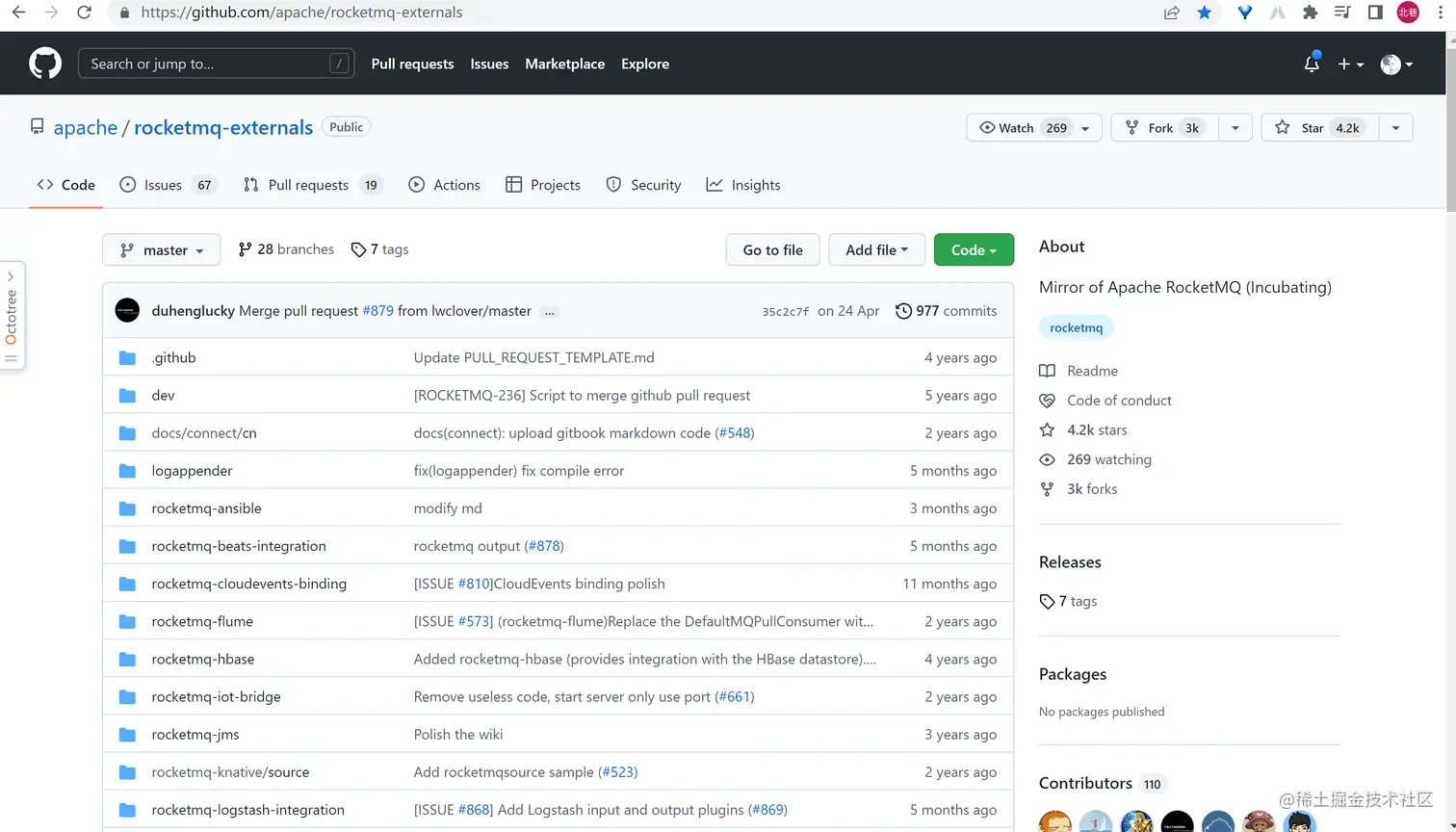Click the browser back arrow

coord(19,13)
